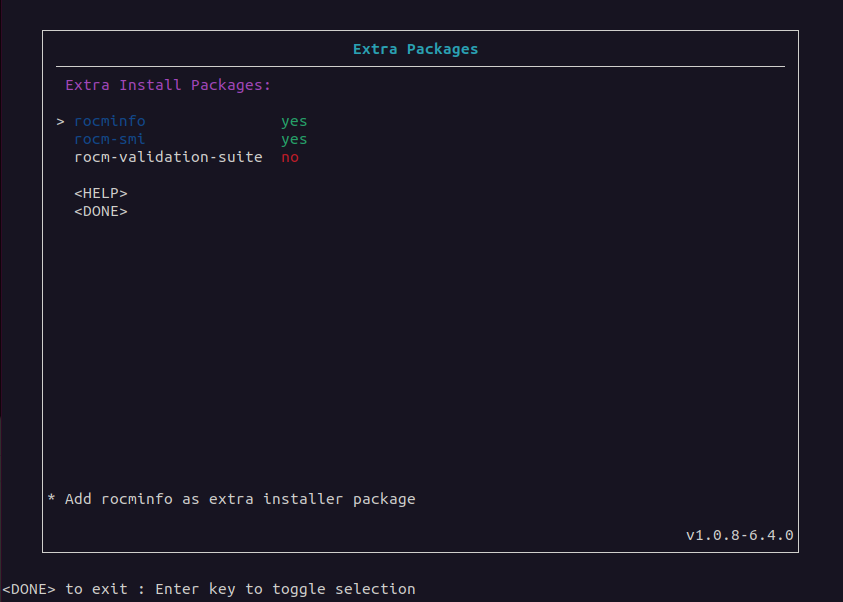The image size is (843, 602).
Task: Click the word rocminfo in the description line
Action: [136, 499]
